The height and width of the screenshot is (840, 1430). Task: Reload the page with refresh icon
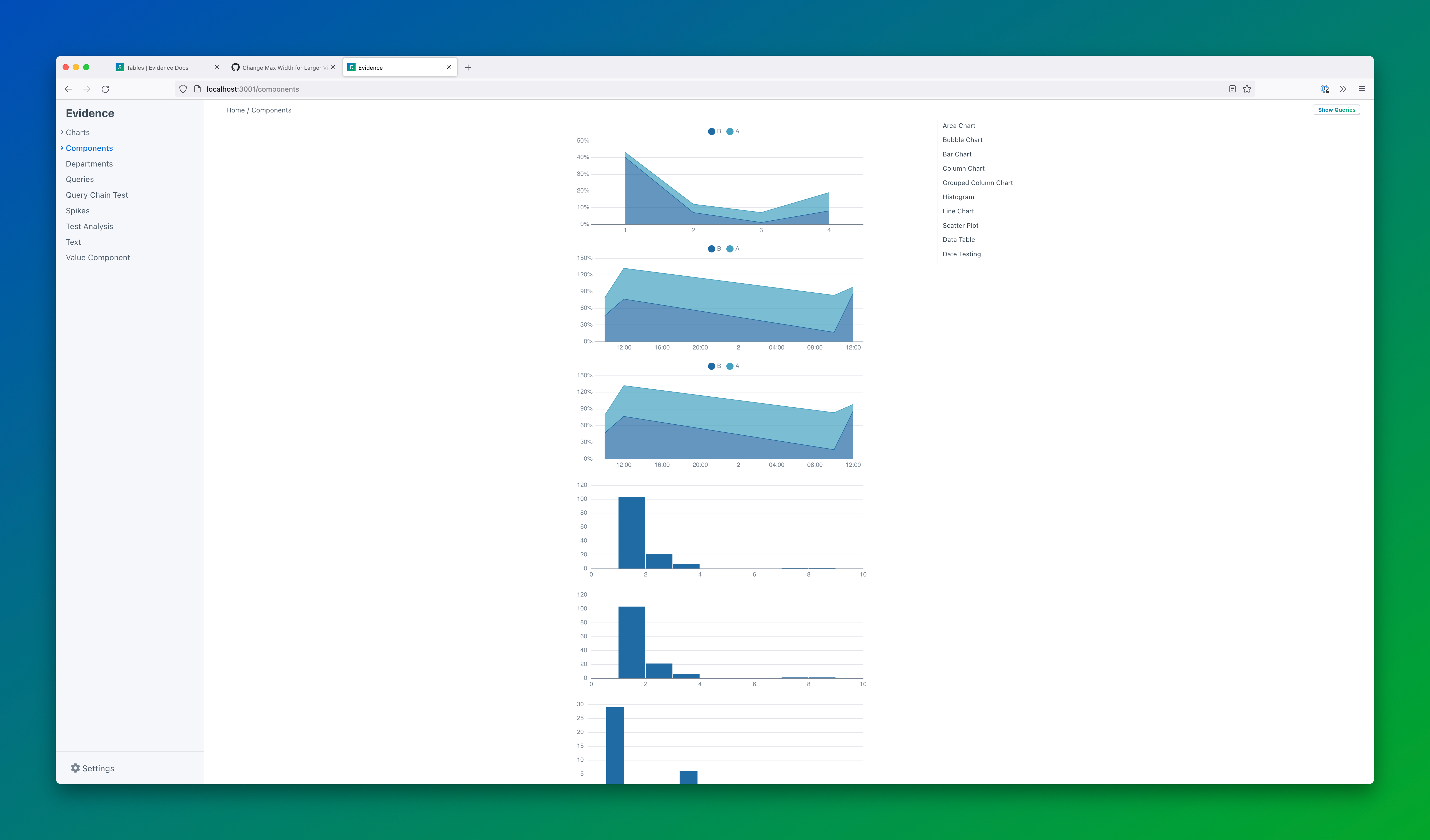(x=105, y=89)
